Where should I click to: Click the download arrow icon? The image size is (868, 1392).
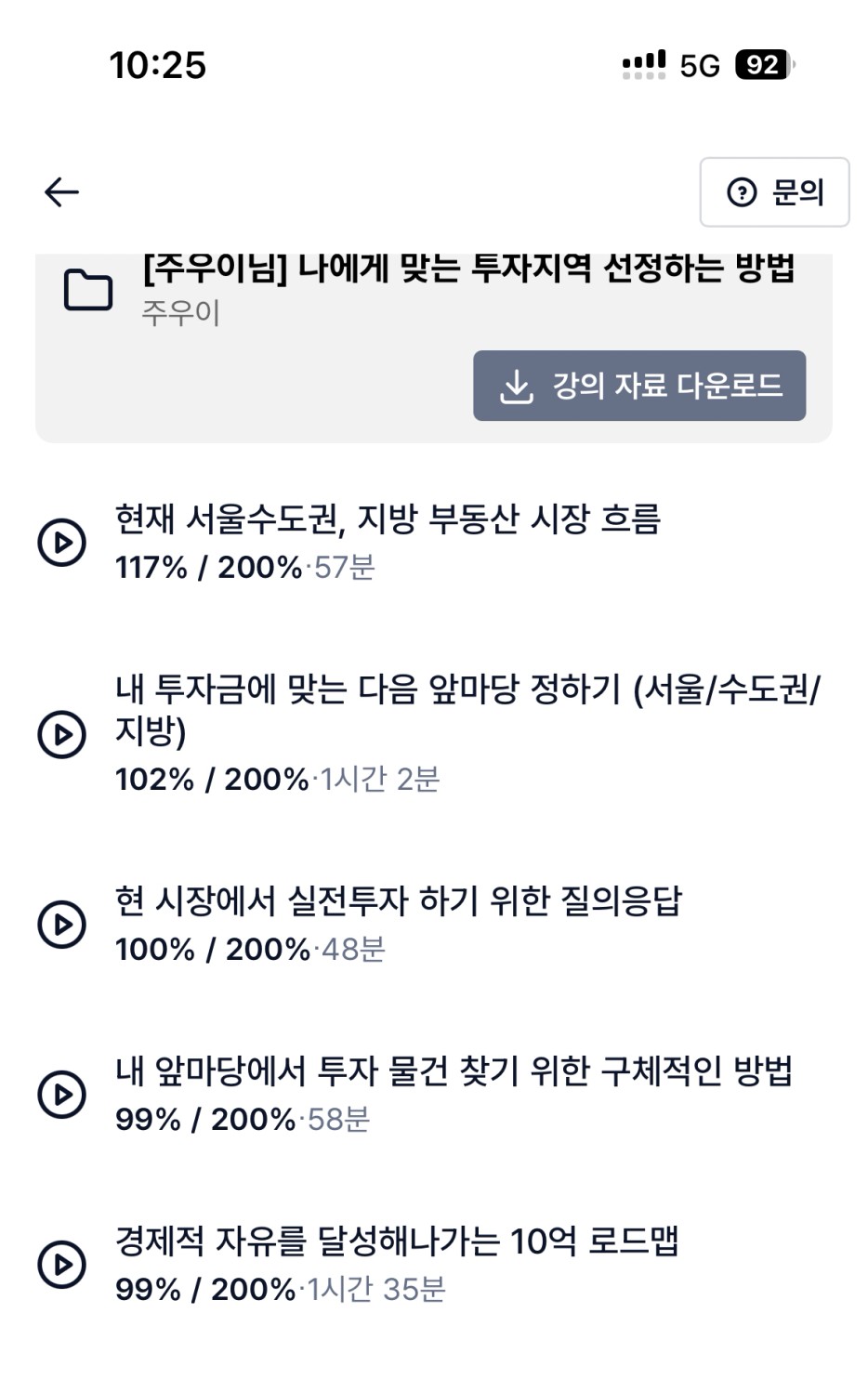[x=517, y=387]
